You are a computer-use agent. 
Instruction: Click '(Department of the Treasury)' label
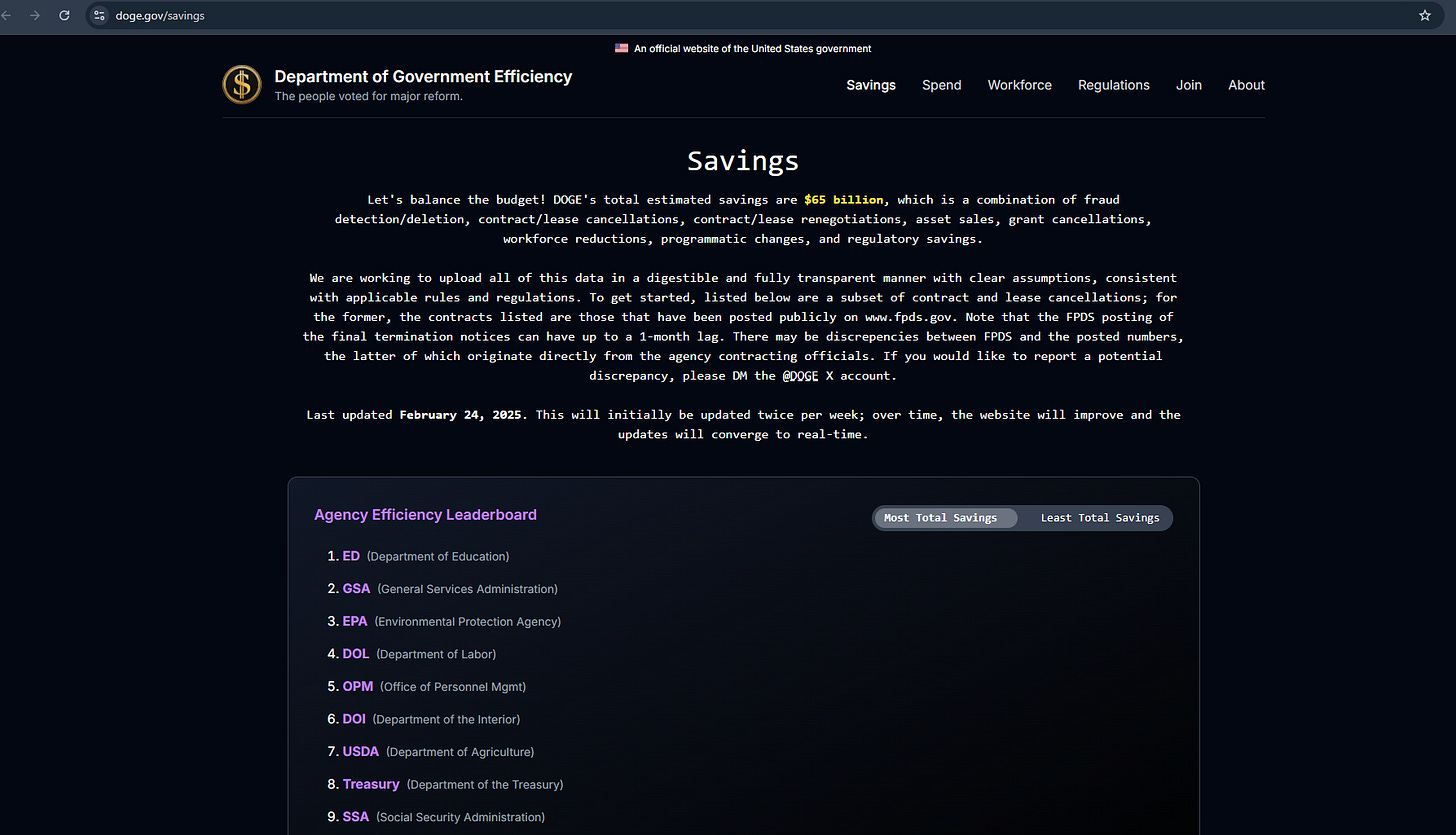485,785
